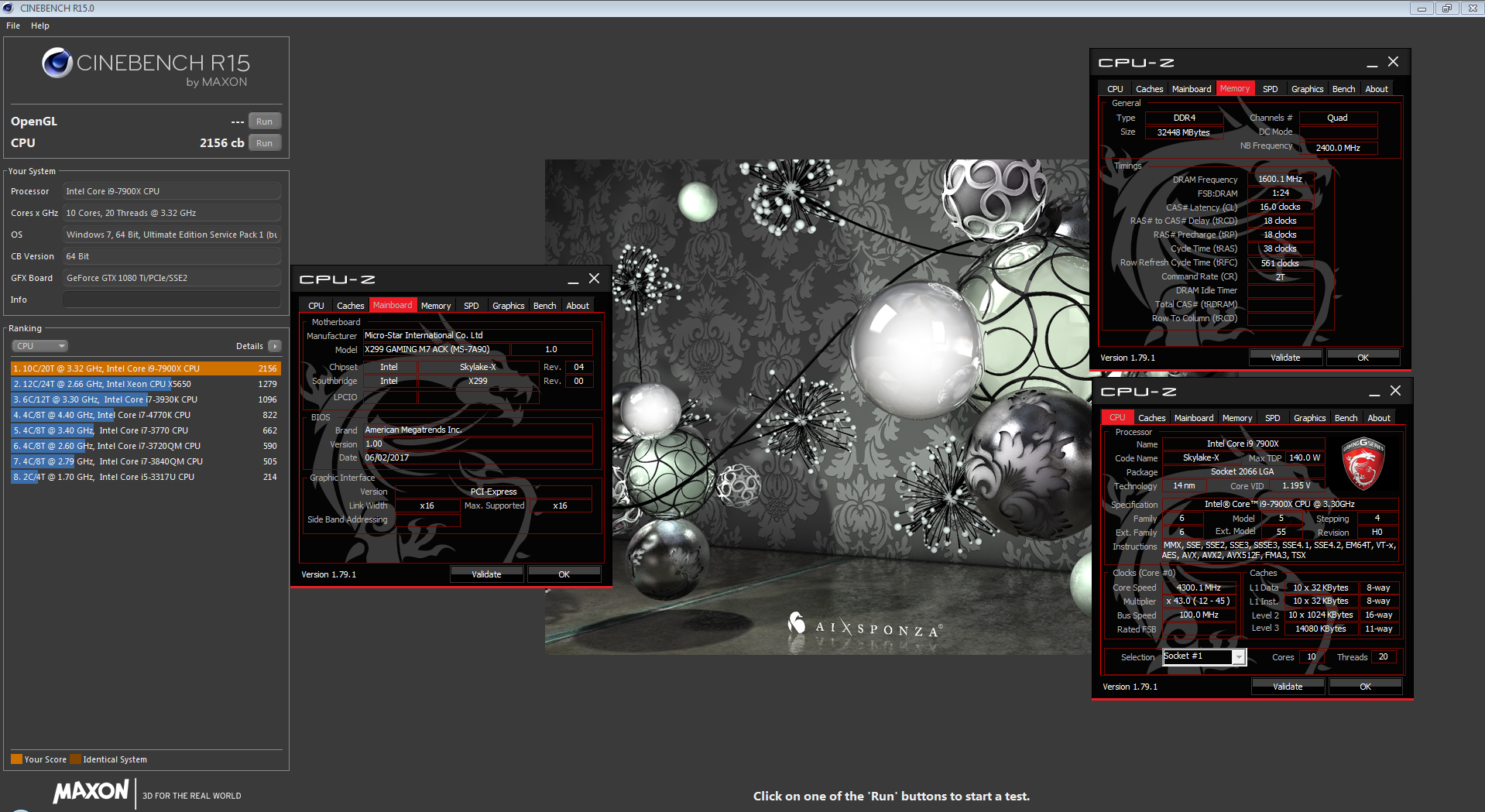Open About tab in CPU window
This screenshot has height=812, width=1485.
pos(1379,418)
